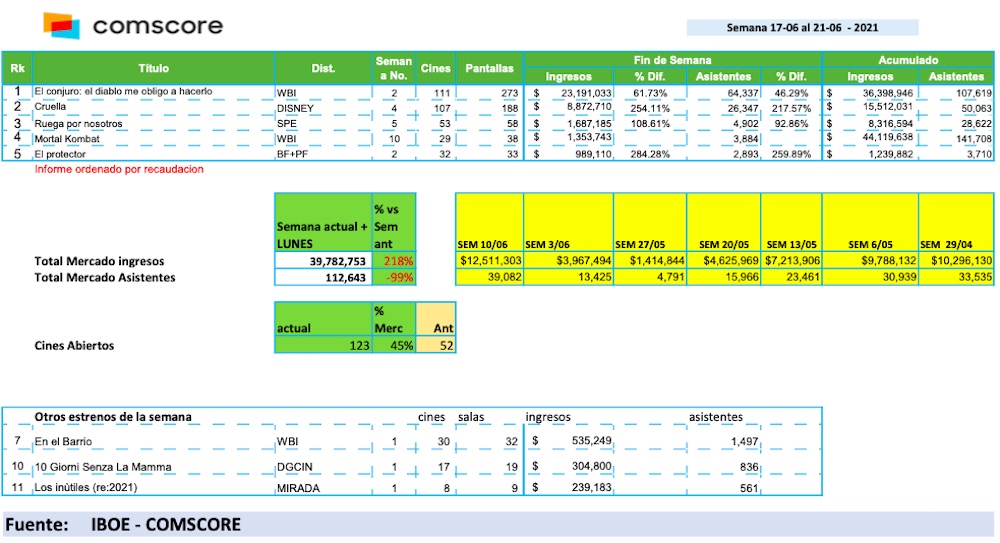
Task: Click the 'Pantallas' column header
Action: pyautogui.click(x=489, y=68)
